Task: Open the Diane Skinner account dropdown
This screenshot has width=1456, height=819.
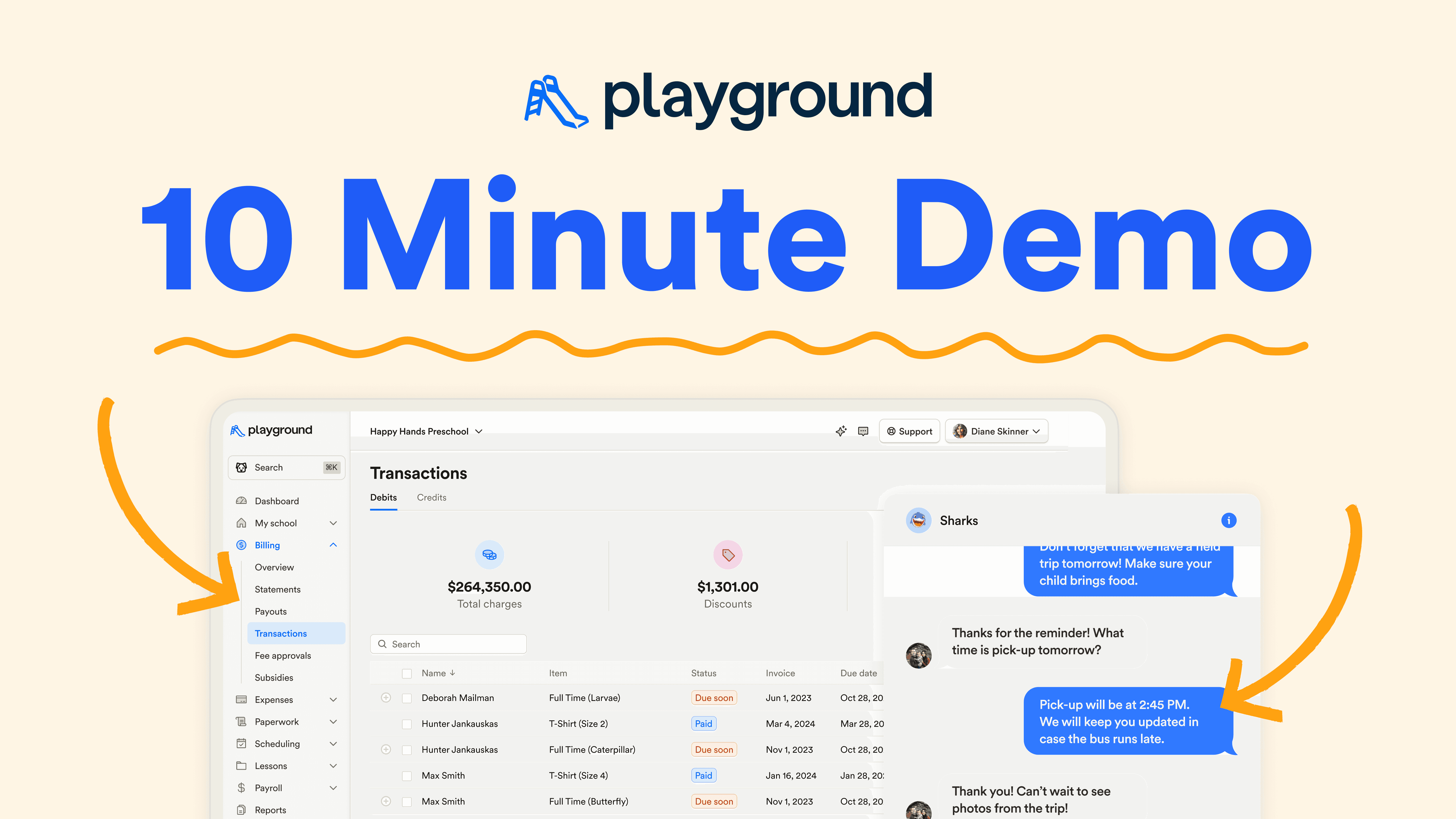Action: pos(996,431)
